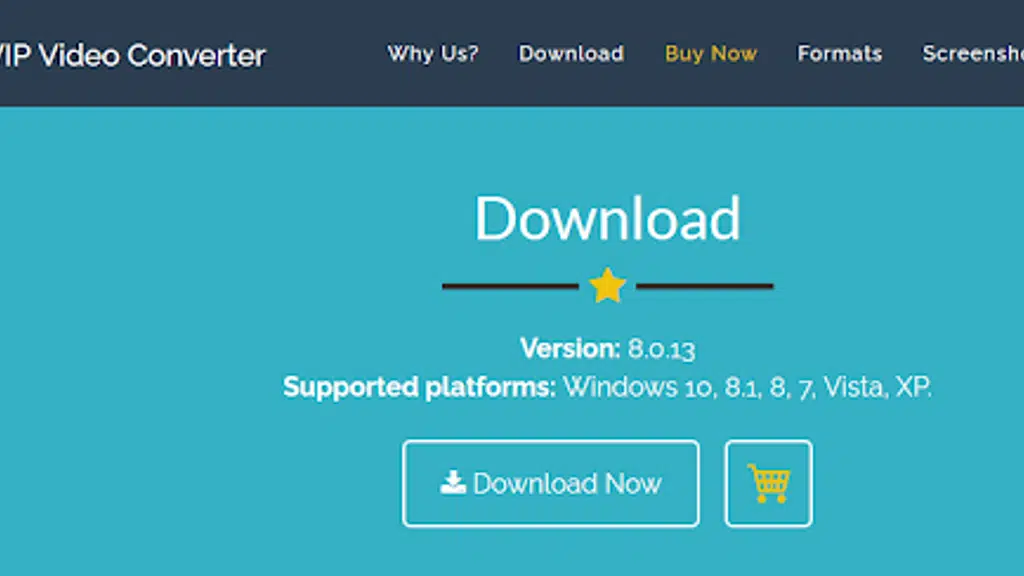This screenshot has width=1024, height=576.
Task: Open the Screenshots nav link
Action: click(x=973, y=54)
